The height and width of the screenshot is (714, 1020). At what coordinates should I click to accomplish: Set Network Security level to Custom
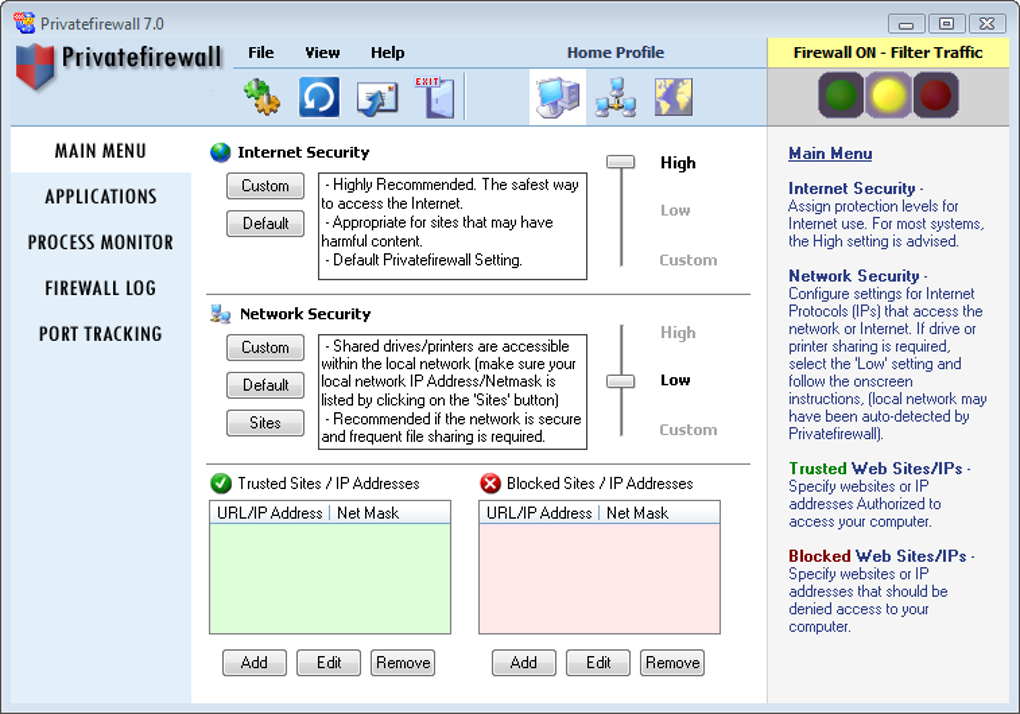pos(688,430)
